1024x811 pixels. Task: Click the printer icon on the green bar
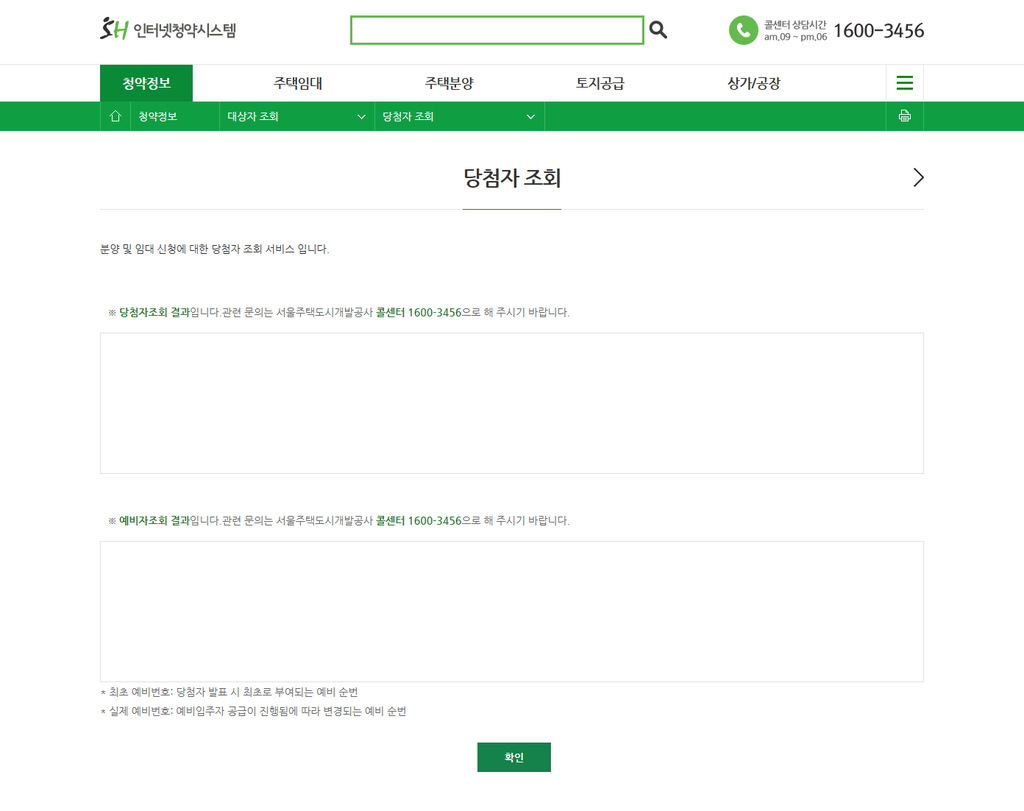click(904, 116)
